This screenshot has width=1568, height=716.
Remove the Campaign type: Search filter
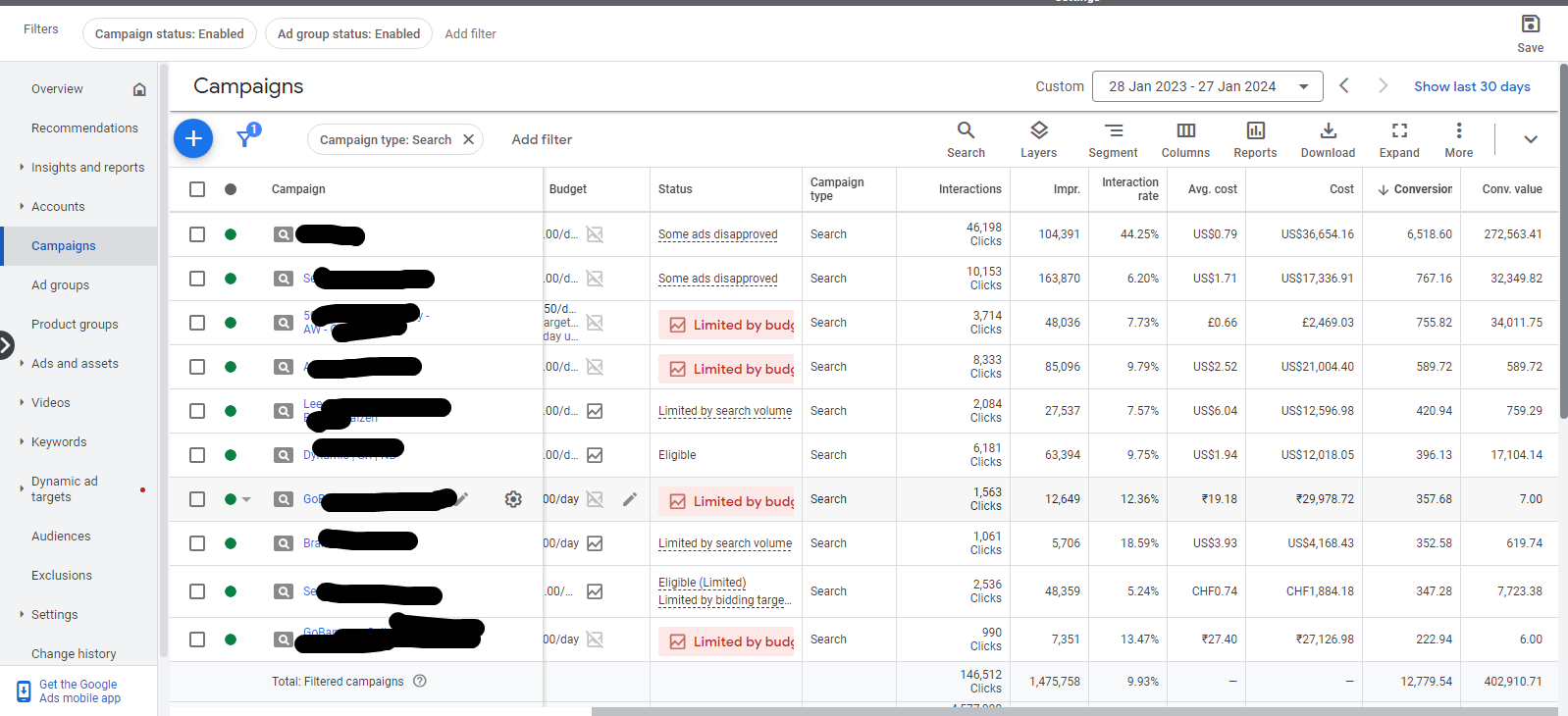point(469,139)
